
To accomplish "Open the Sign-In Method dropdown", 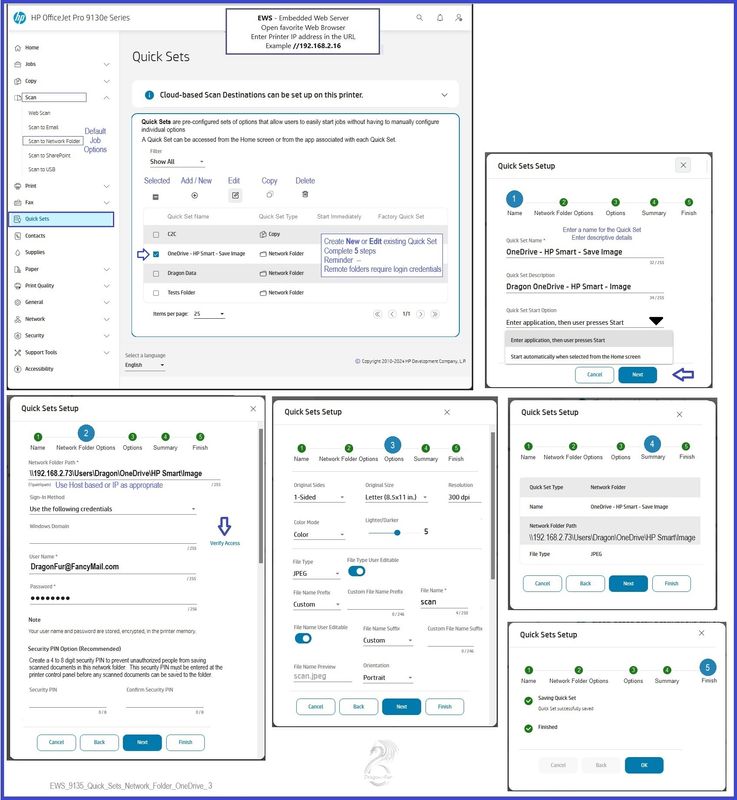I will point(113,509).
